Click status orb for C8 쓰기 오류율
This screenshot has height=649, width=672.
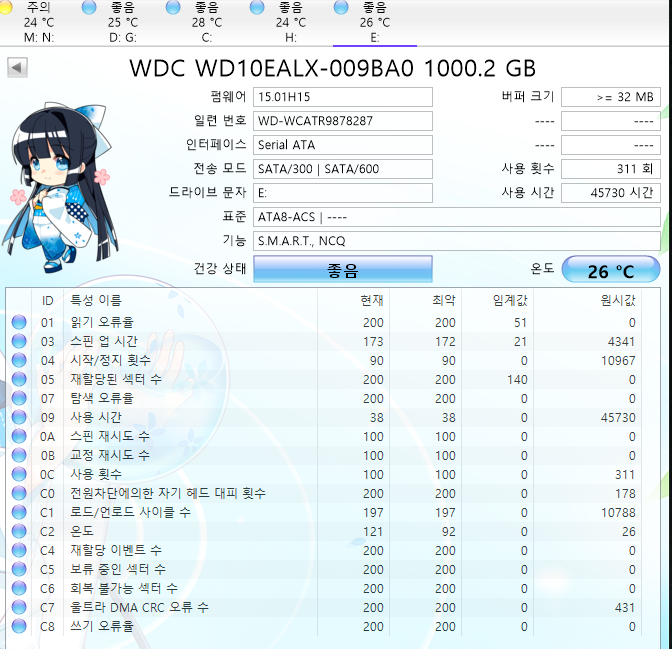click(19, 626)
